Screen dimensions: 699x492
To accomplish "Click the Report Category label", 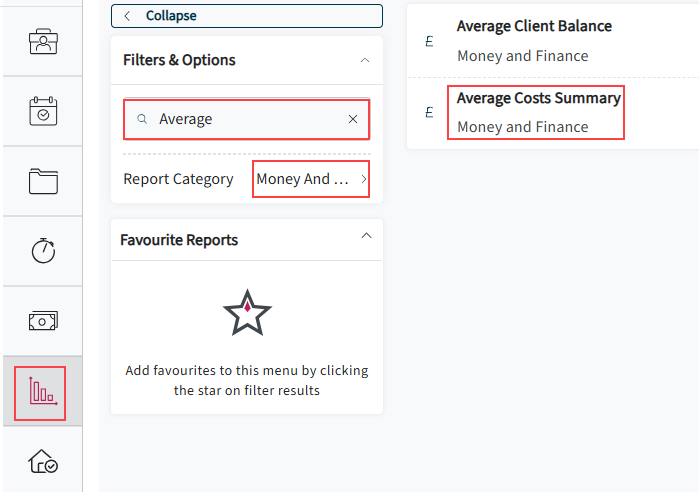I will (178, 179).
